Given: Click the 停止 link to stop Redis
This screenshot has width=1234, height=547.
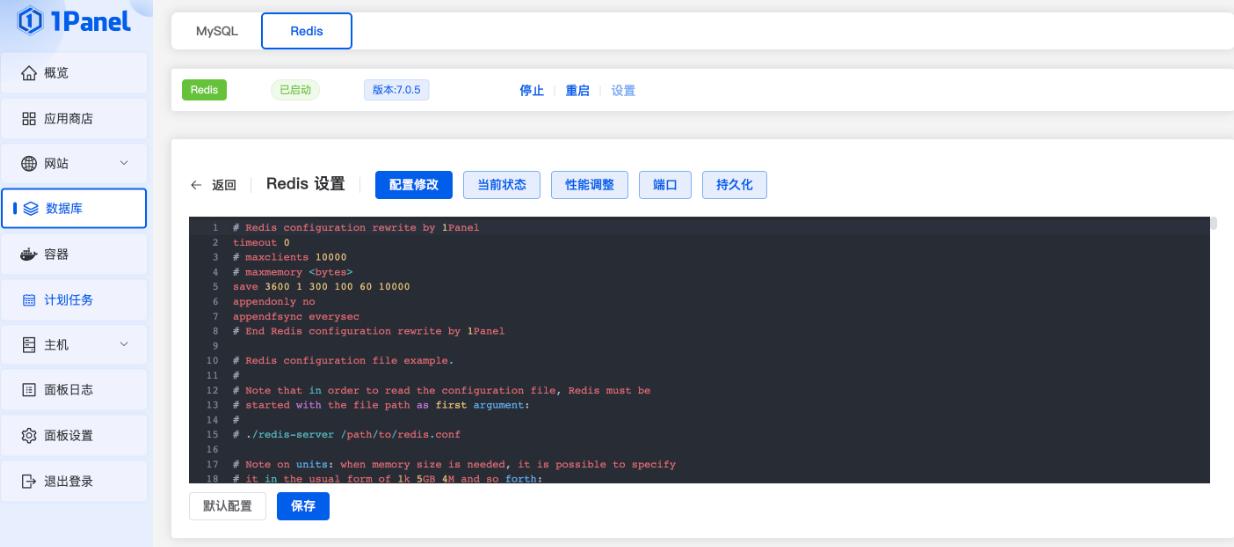Looking at the screenshot, I should click(x=531, y=90).
